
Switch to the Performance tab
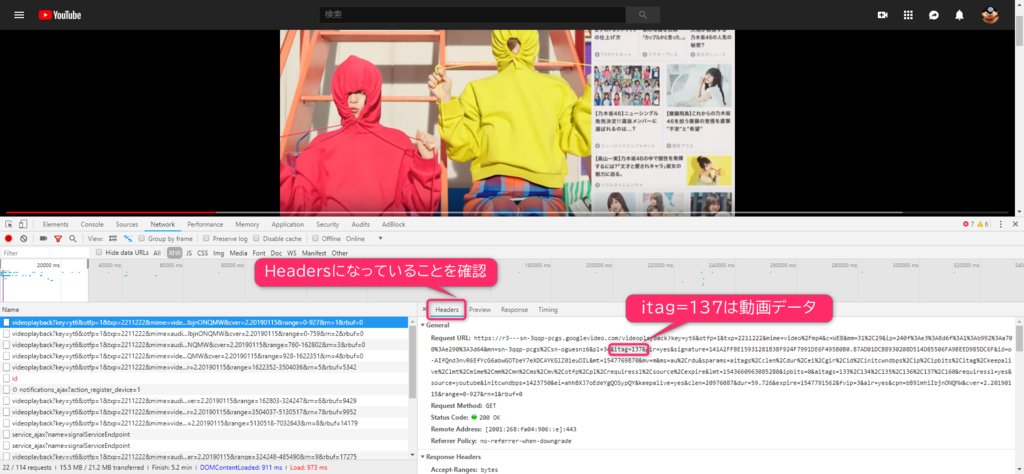coord(205,224)
